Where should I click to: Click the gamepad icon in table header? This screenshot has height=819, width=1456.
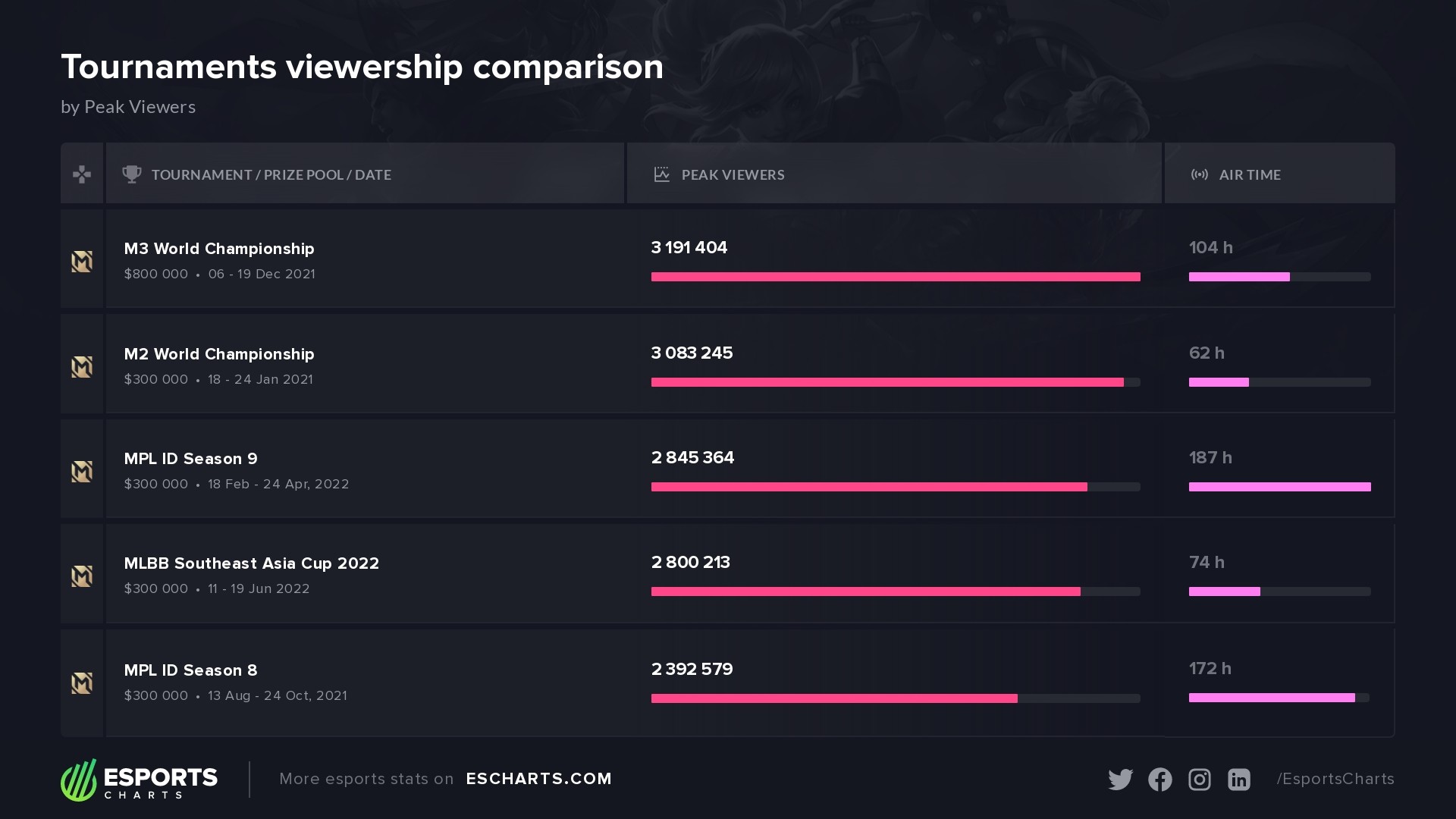82,174
